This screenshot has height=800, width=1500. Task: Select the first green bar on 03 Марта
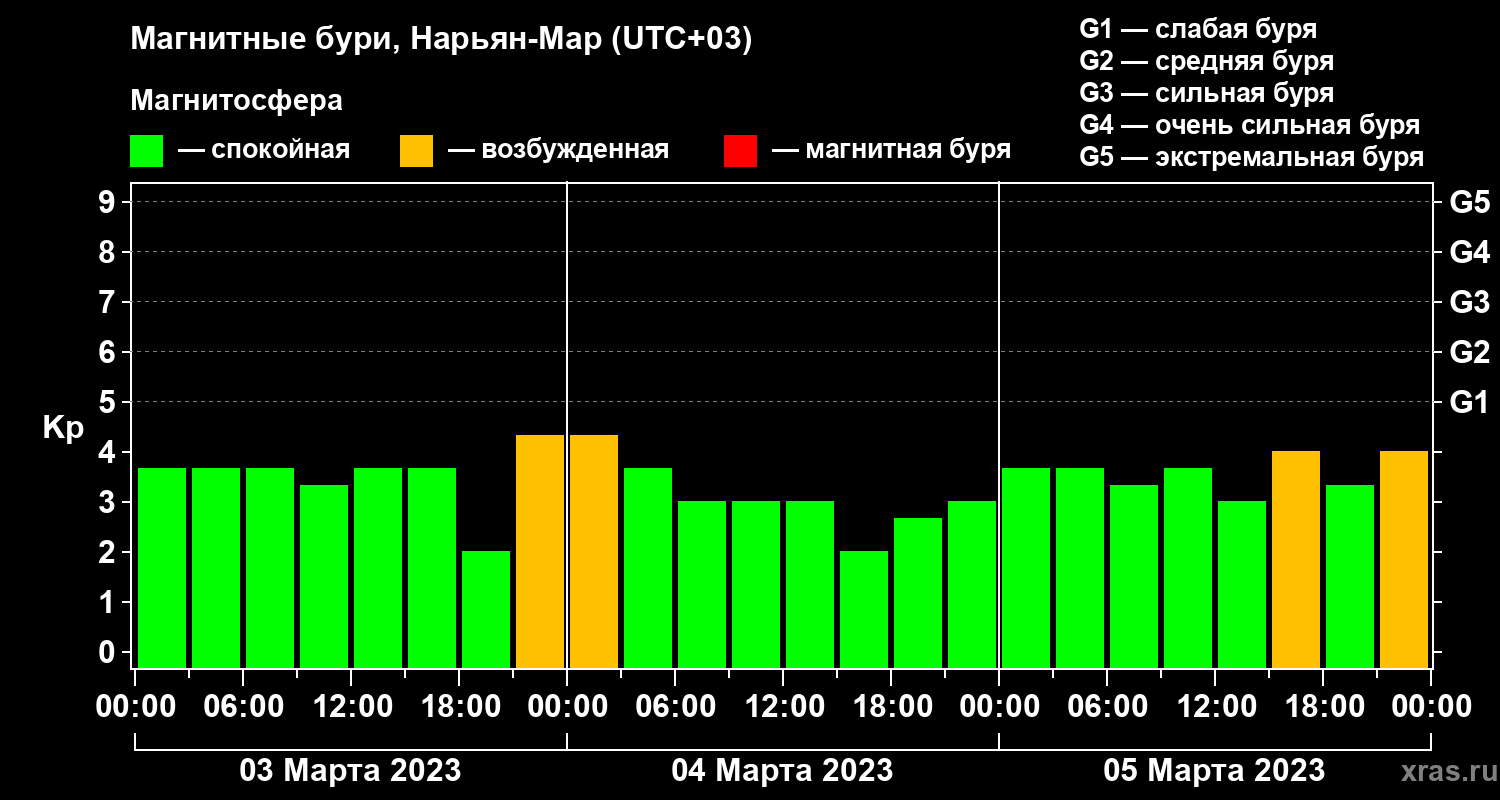(162, 568)
